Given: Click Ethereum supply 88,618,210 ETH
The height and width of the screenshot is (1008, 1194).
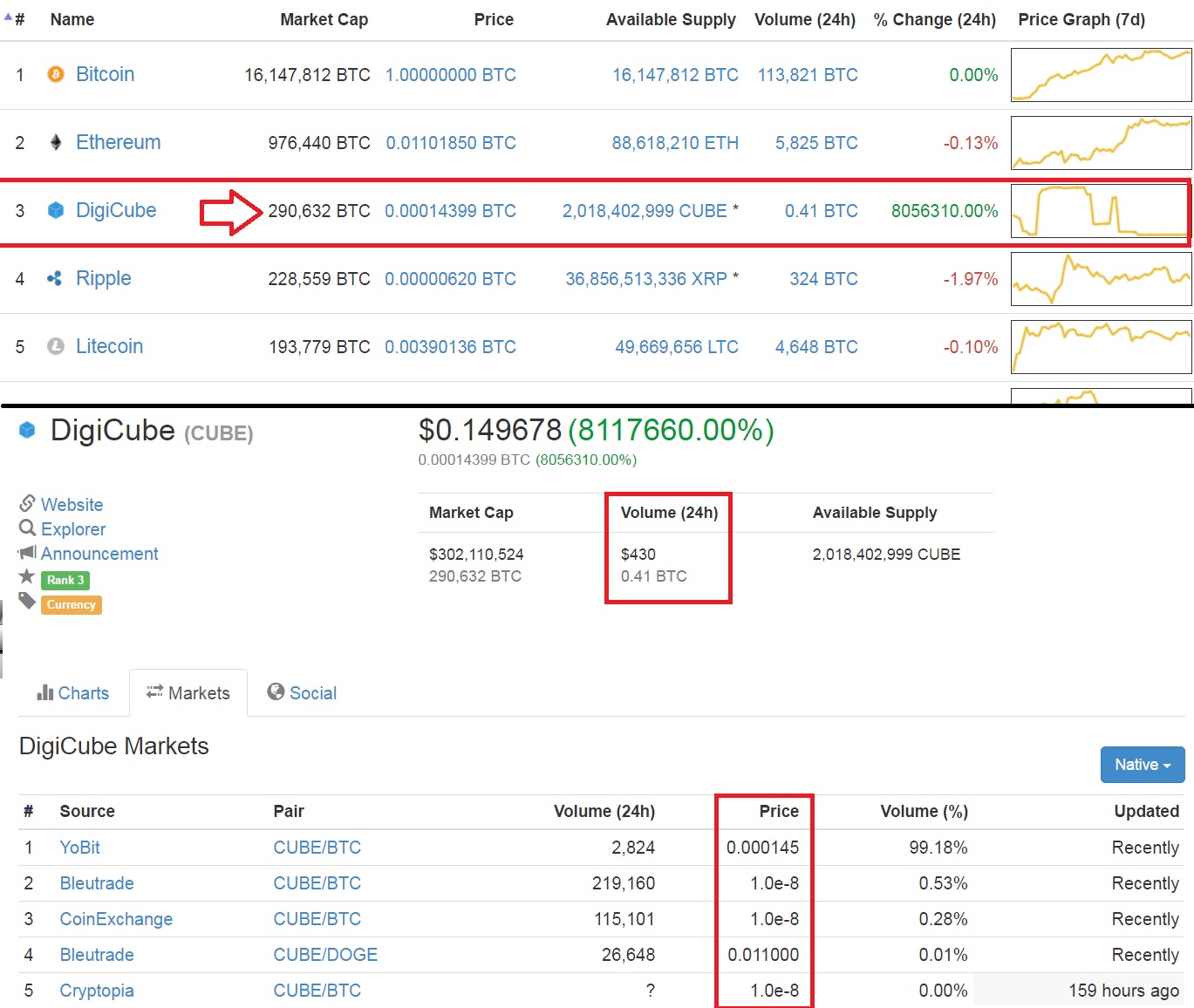Looking at the screenshot, I should (x=675, y=143).
